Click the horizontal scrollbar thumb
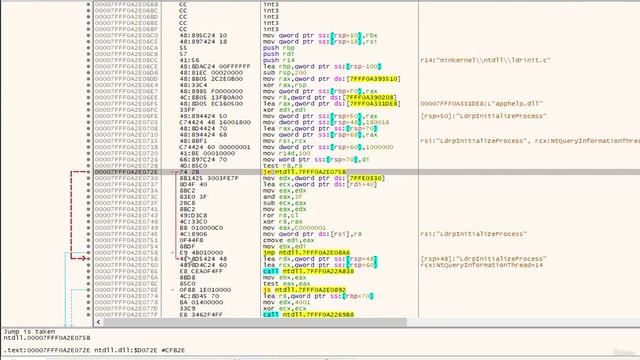 tap(255, 322)
